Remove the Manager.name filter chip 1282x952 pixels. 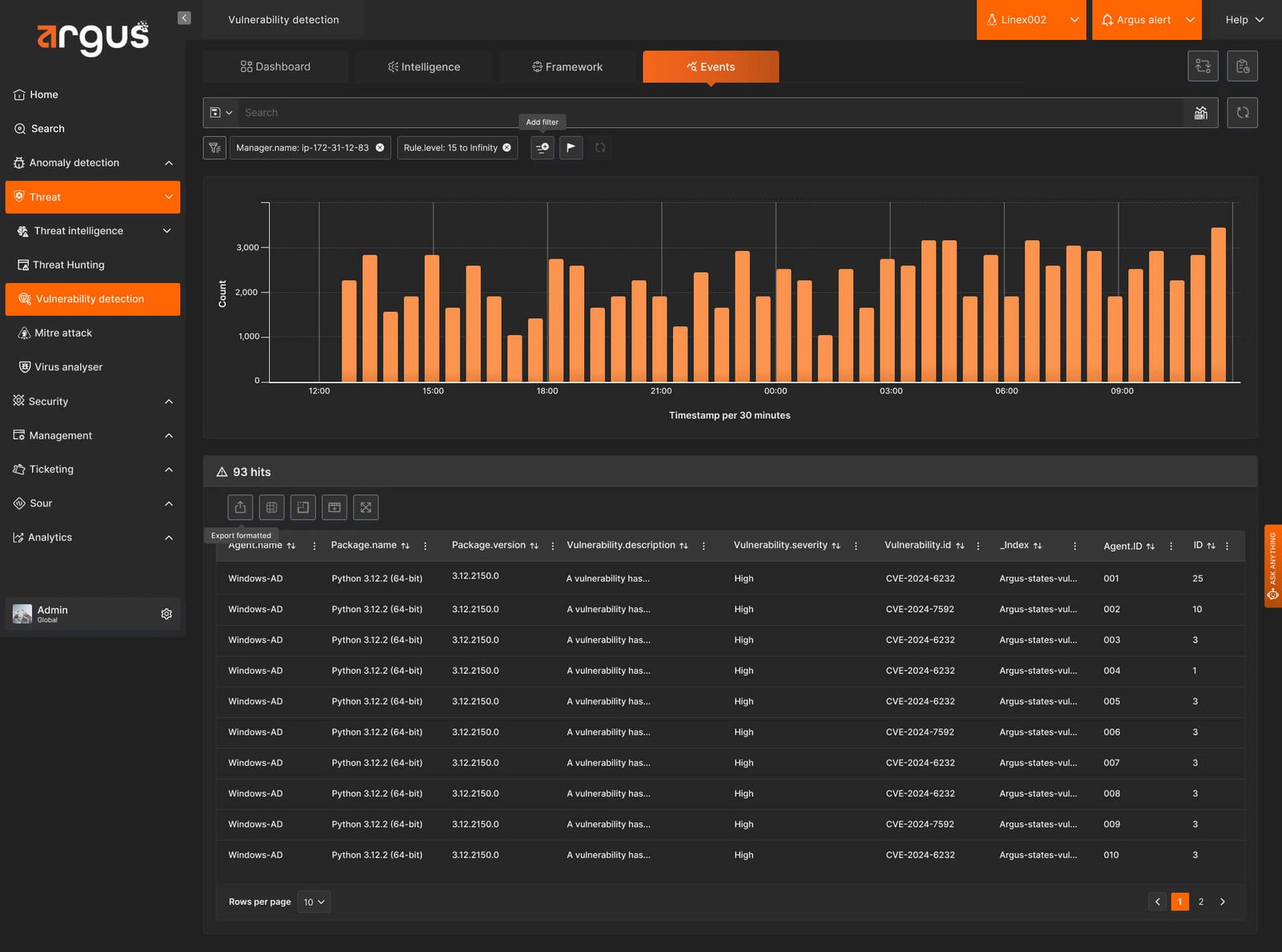pos(380,148)
